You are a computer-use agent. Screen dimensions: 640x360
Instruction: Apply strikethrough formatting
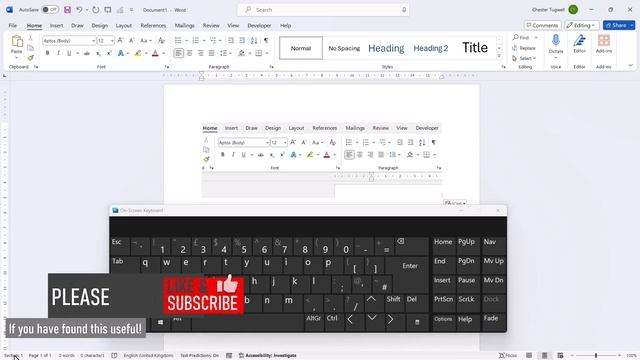tap(87, 53)
